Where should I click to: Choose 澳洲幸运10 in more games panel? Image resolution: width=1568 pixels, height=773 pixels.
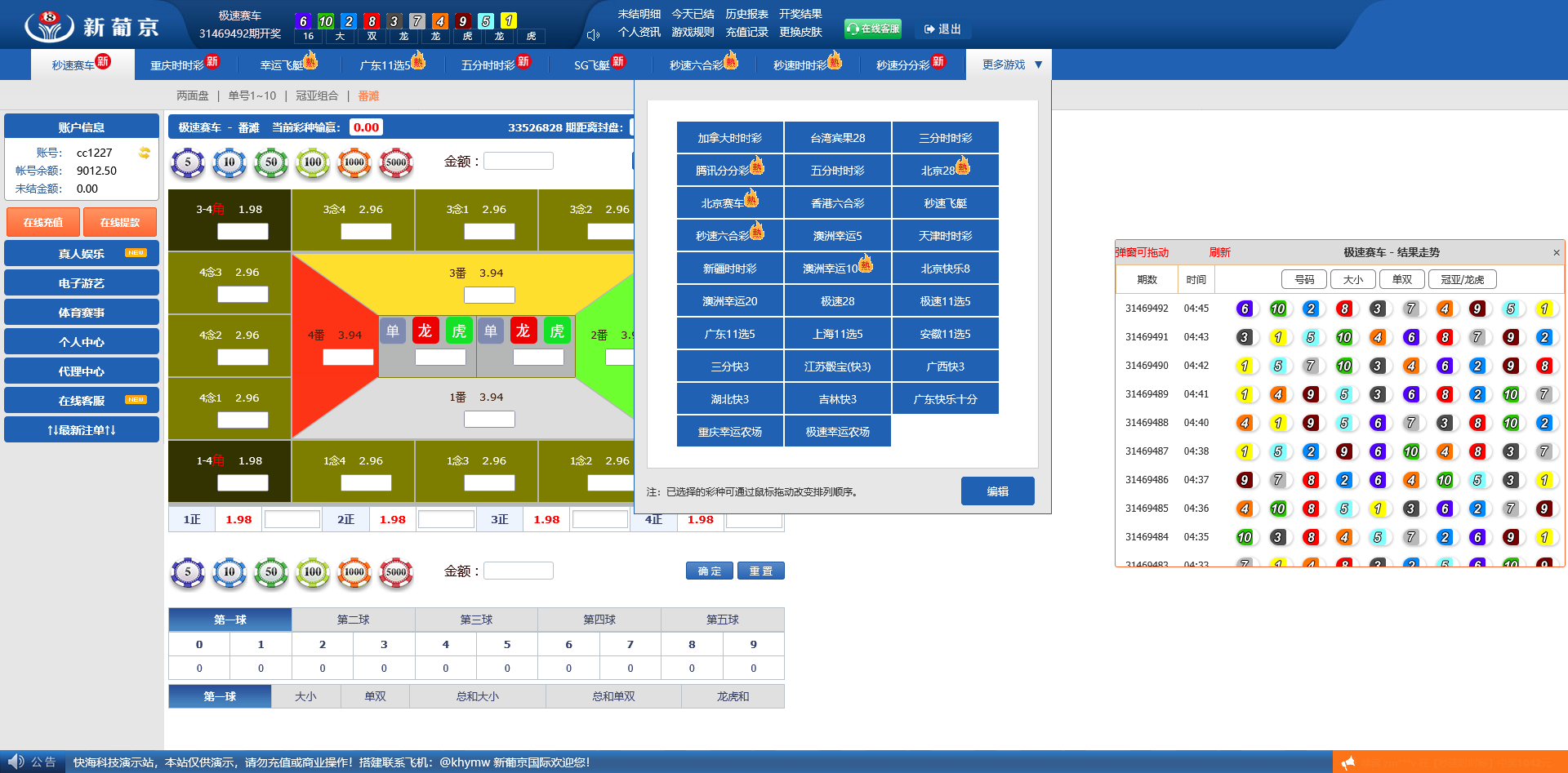click(838, 268)
